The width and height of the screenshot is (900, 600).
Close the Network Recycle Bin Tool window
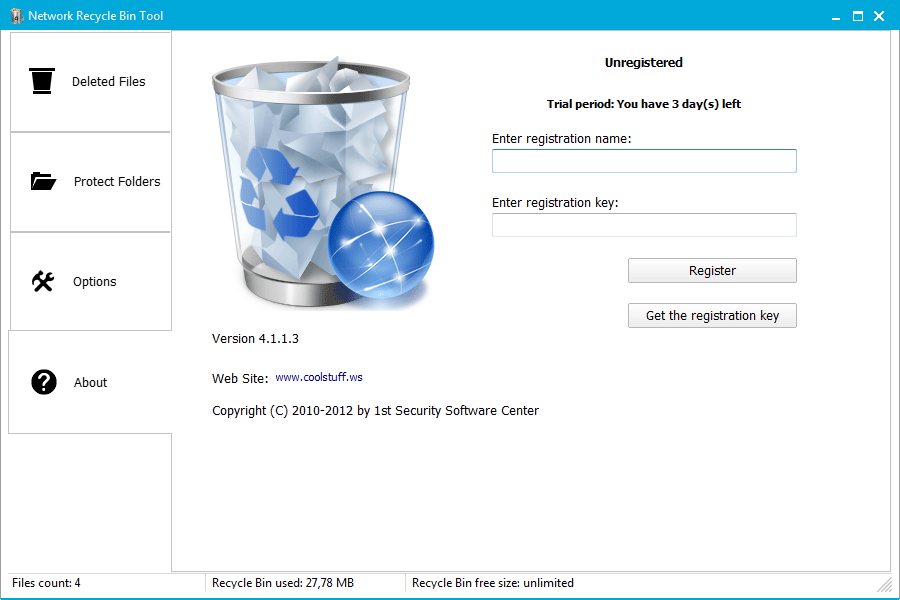pos(879,16)
